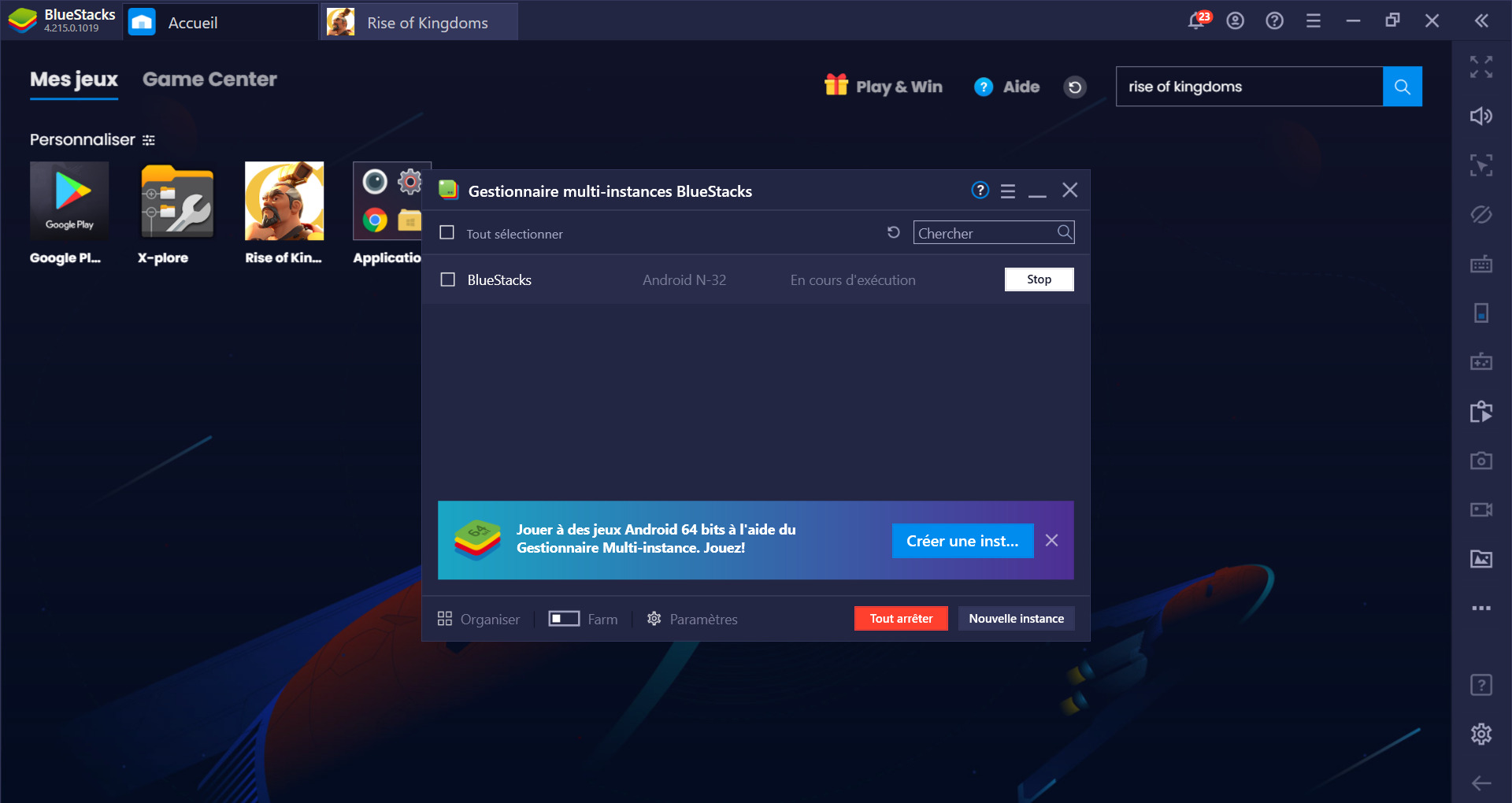Click the eye-slash icon in sidebar
This screenshot has width=1512, height=803.
pyautogui.click(x=1481, y=214)
